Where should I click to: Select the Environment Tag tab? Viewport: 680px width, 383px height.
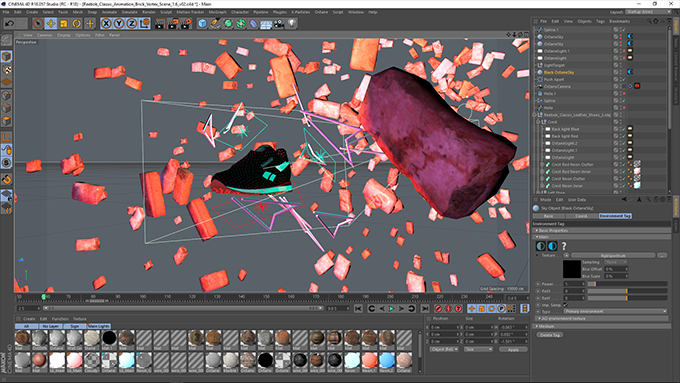pos(615,216)
